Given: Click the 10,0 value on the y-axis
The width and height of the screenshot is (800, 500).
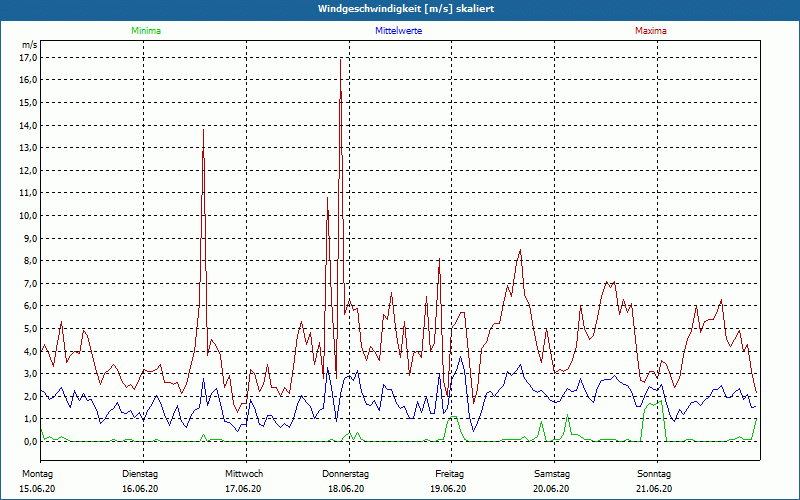Looking at the screenshot, I should (29, 216).
